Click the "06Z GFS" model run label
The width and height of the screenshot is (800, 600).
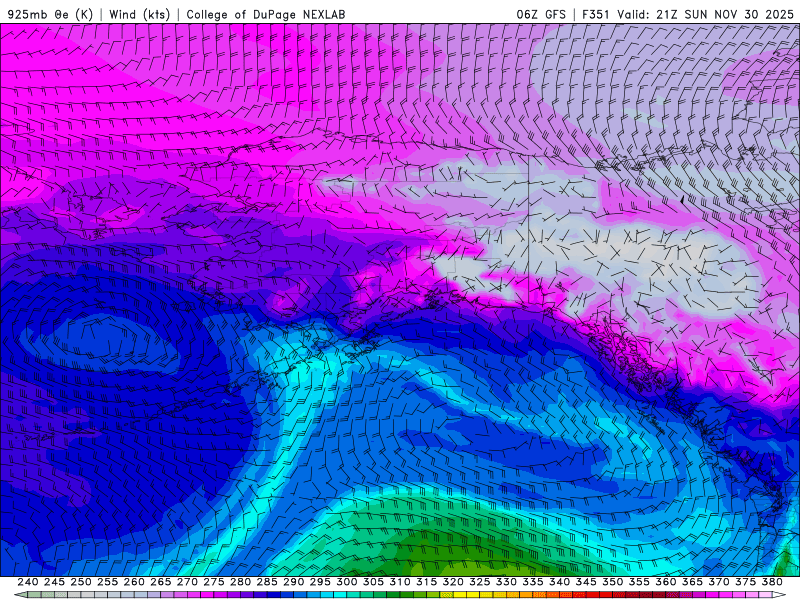pos(541,14)
